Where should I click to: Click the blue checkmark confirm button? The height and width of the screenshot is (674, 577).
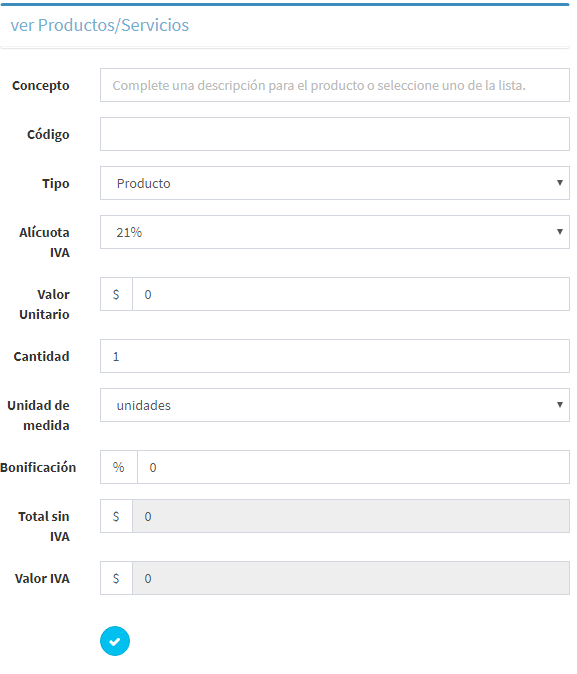tap(115, 641)
